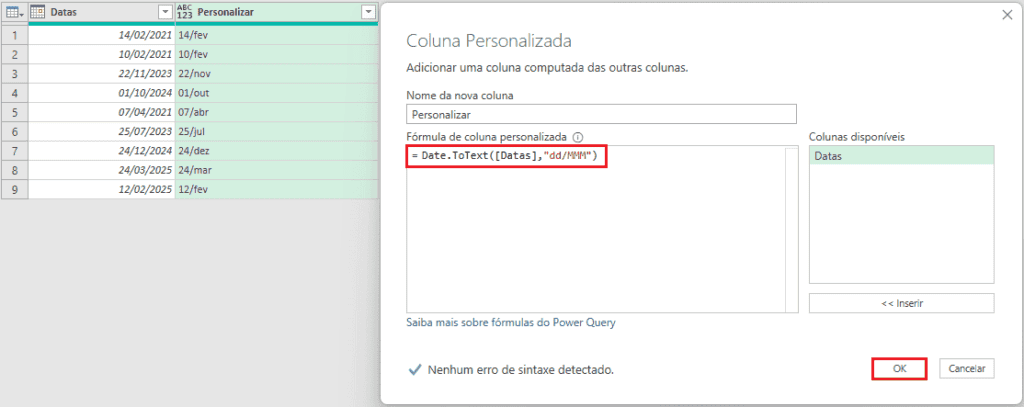Click the table menu icon in the grid corner

click(14, 12)
